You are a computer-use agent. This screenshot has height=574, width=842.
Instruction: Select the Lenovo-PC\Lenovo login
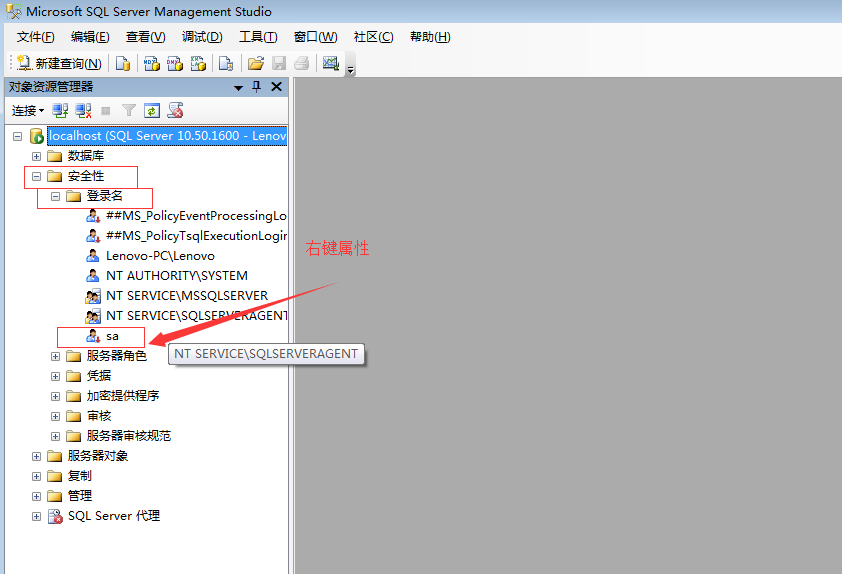pos(160,256)
